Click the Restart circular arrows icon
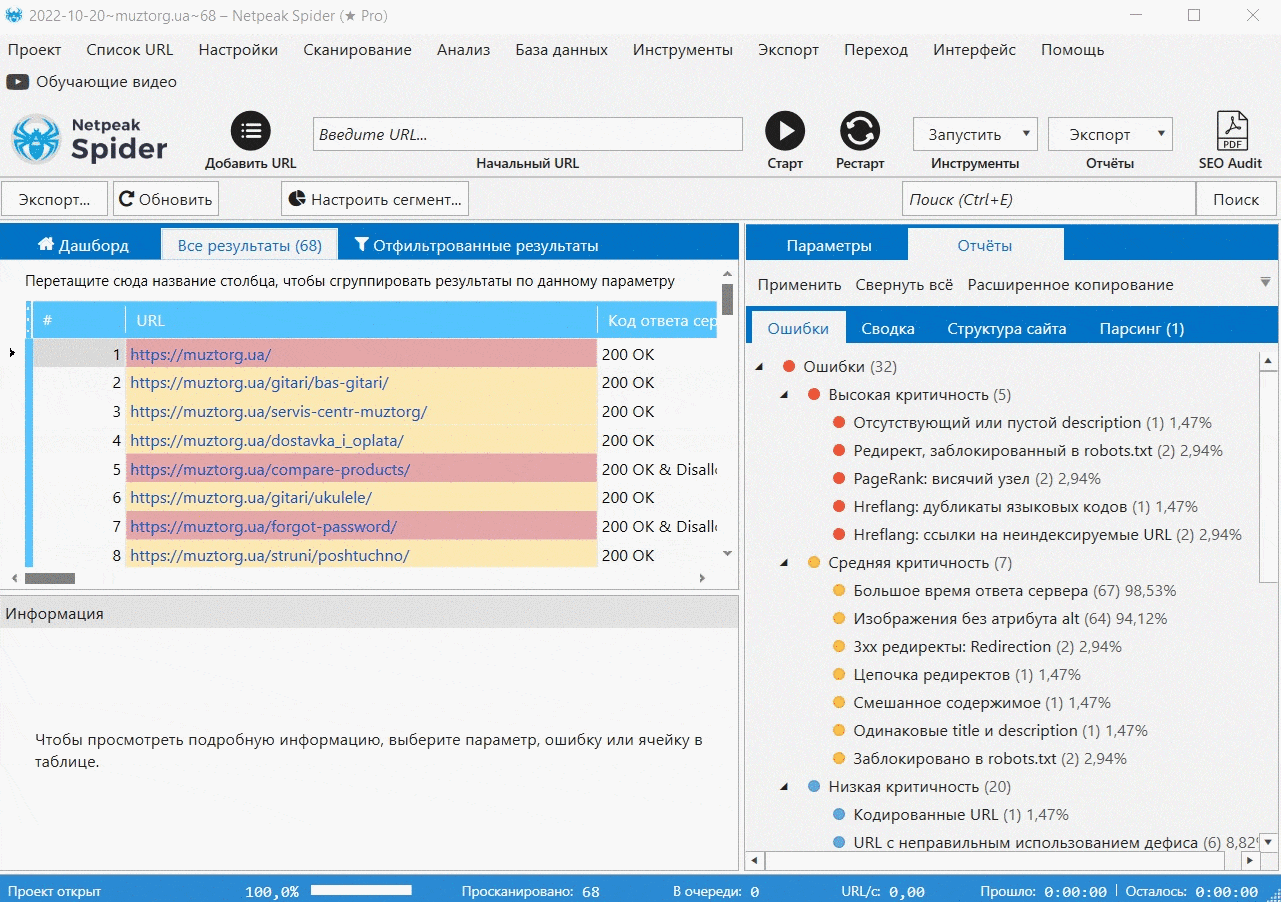The width and height of the screenshot is (1281, 902). (x=859, y=131)
